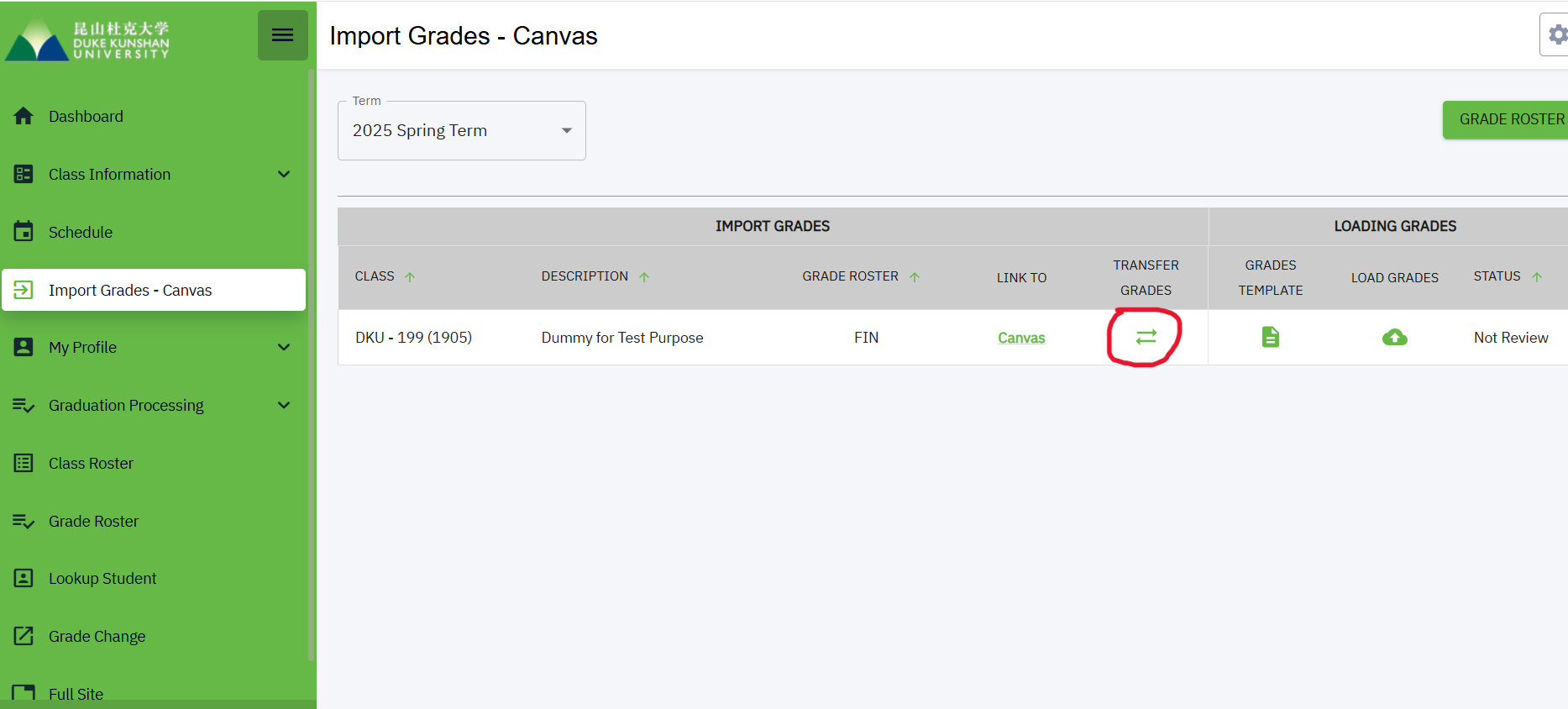Click the Schedule calendar icon
Viewport: 1568px width, 709px height.
pos(24,232)
